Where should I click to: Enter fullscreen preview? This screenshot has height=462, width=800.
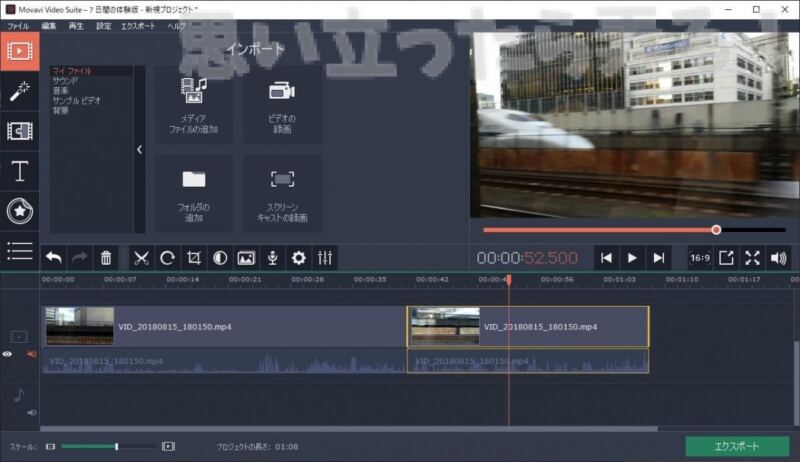tap(753, 258)
